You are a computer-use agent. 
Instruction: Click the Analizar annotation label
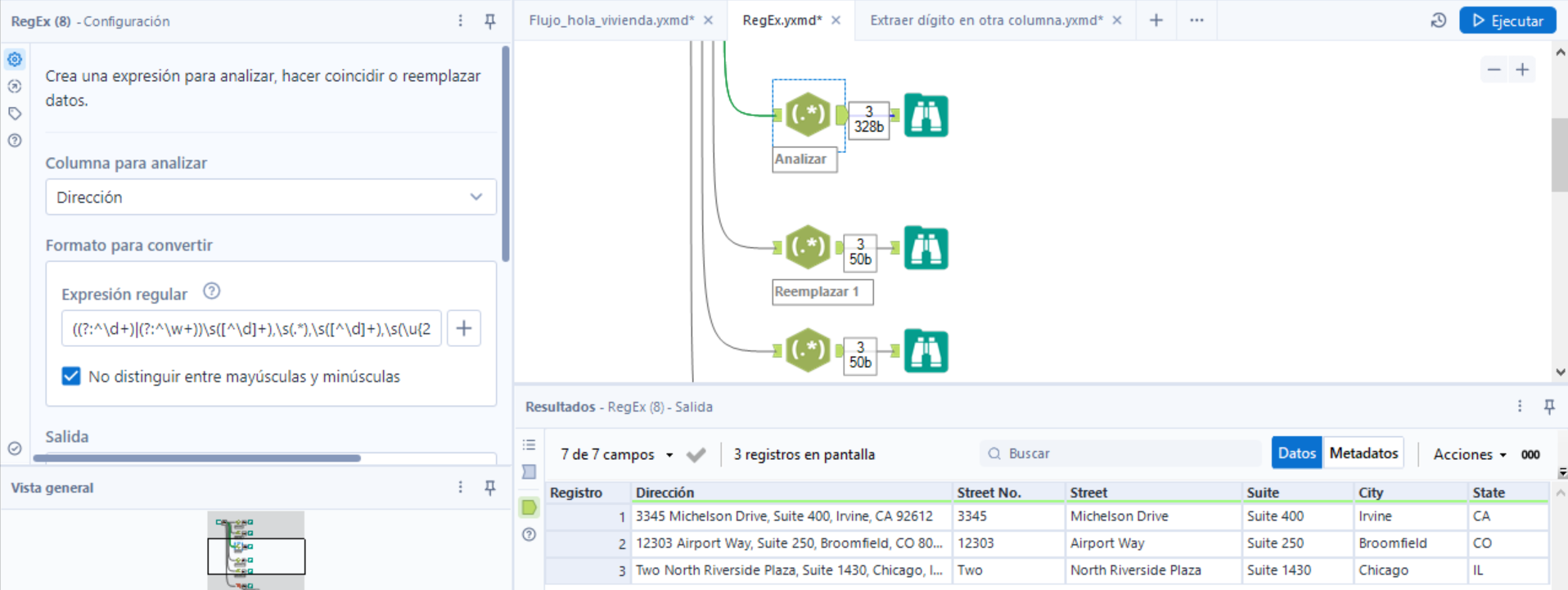click(804, 159)
